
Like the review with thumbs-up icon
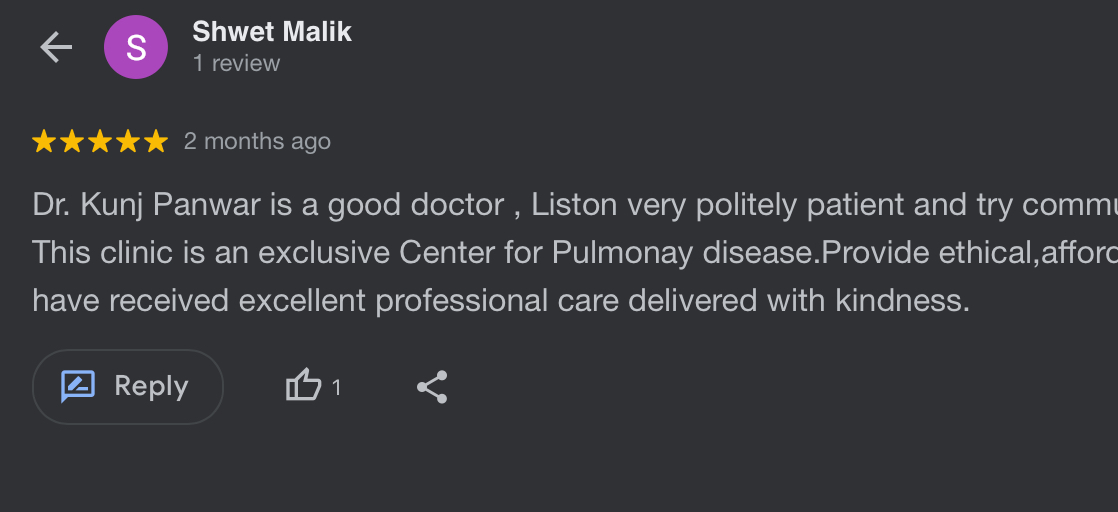(304, 386)
